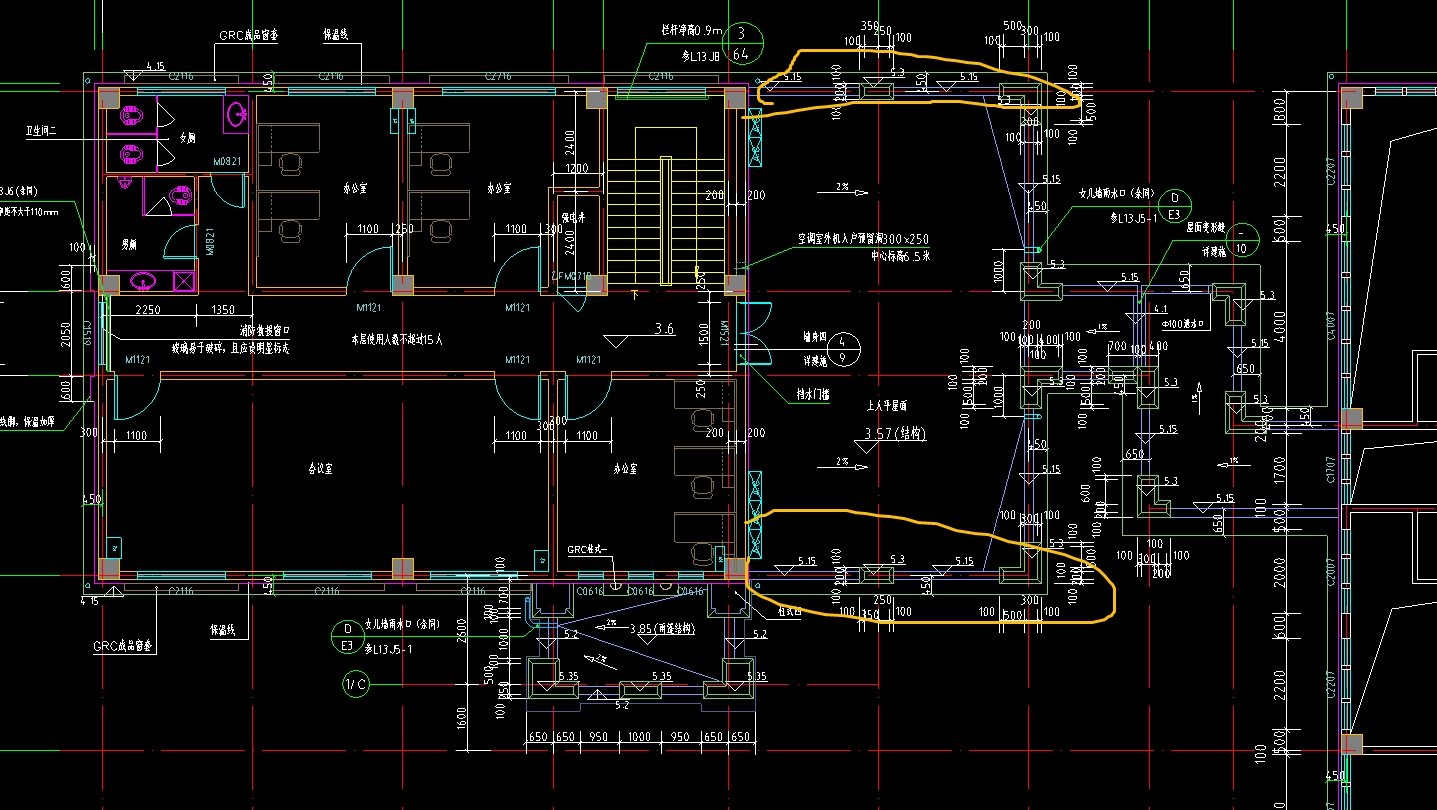The image size is (1437, 810).
Task: Select the 1350 dimension text
Action: click(x=223, y=310)
